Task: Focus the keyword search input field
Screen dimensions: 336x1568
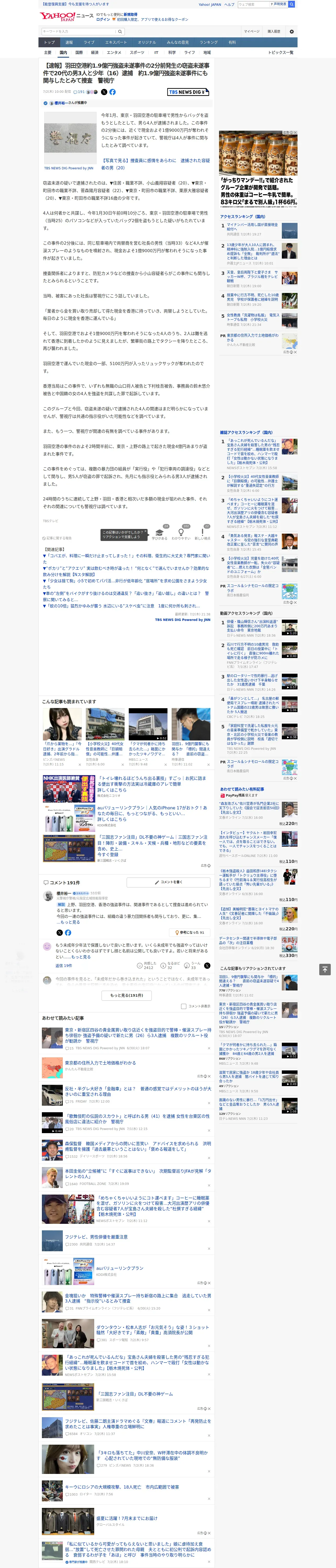Action: [x=79, y=32]
